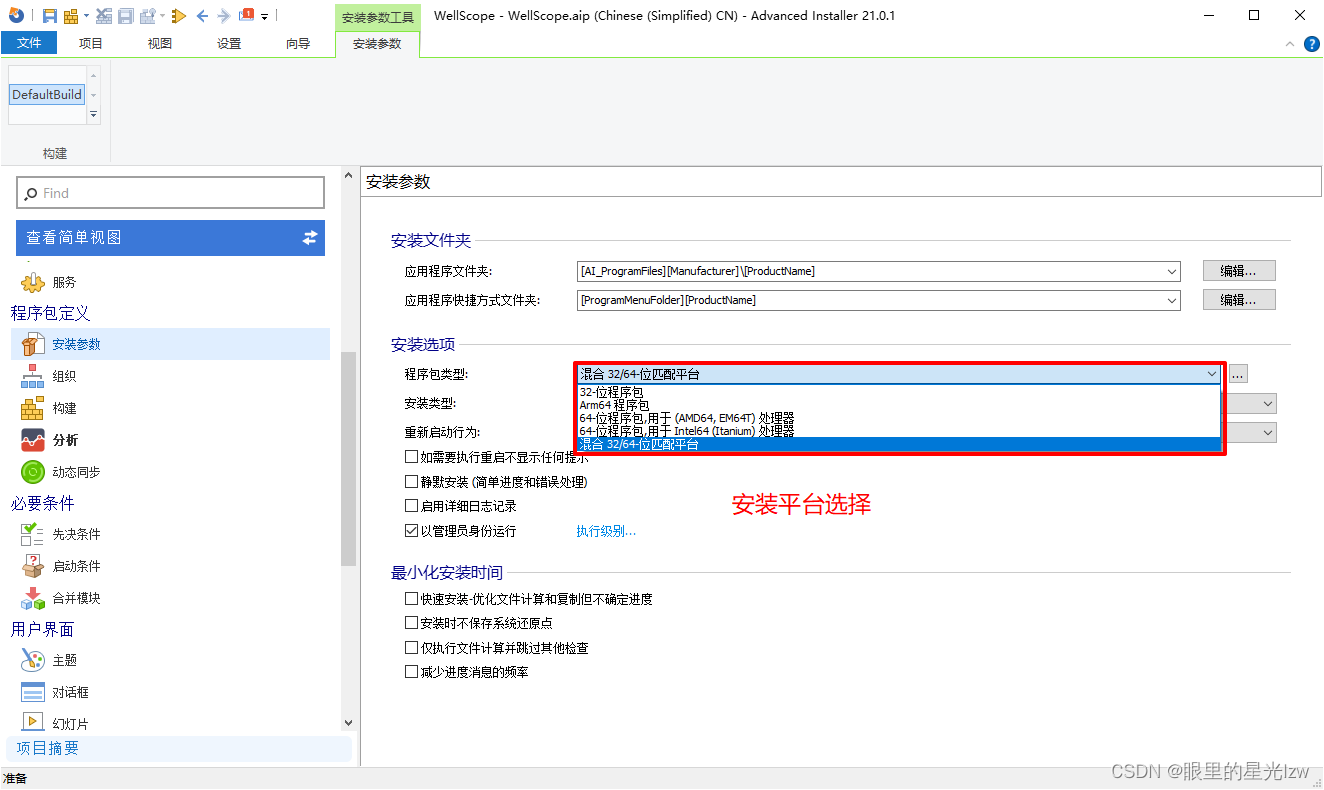The width and height of the screenshot is (1324, 790).
Task: Click 编辑 button for 应用程序文件夹
Action: pyautogui.click(x=1238, y=271)
